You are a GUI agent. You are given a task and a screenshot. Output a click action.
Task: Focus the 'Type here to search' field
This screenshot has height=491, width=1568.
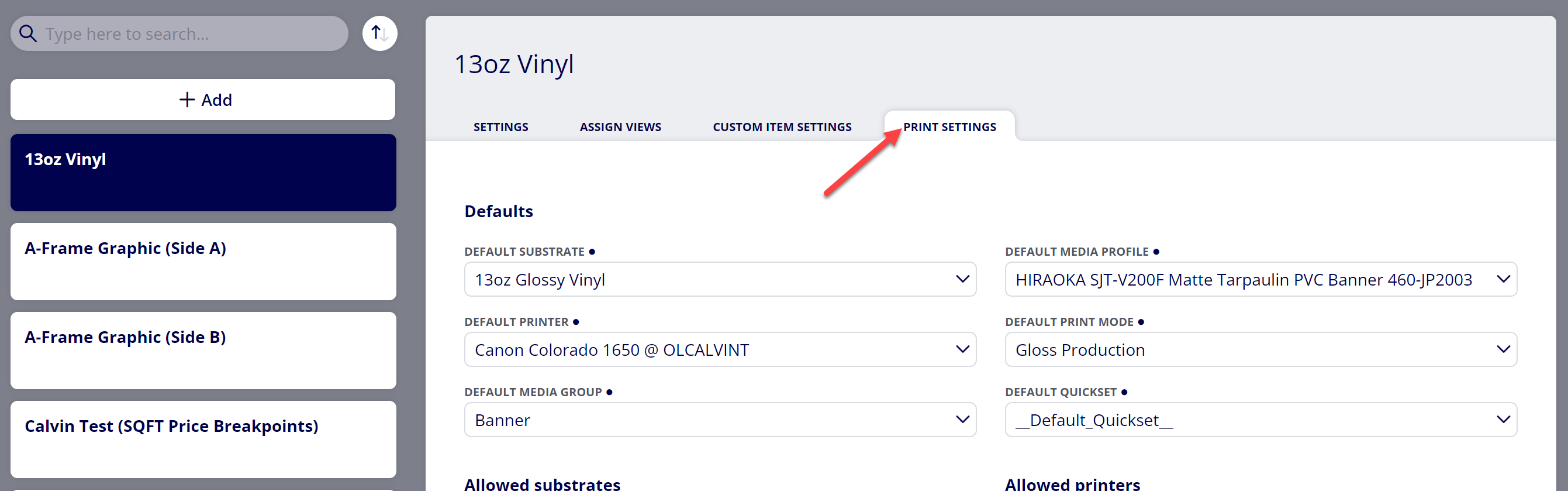179,33
